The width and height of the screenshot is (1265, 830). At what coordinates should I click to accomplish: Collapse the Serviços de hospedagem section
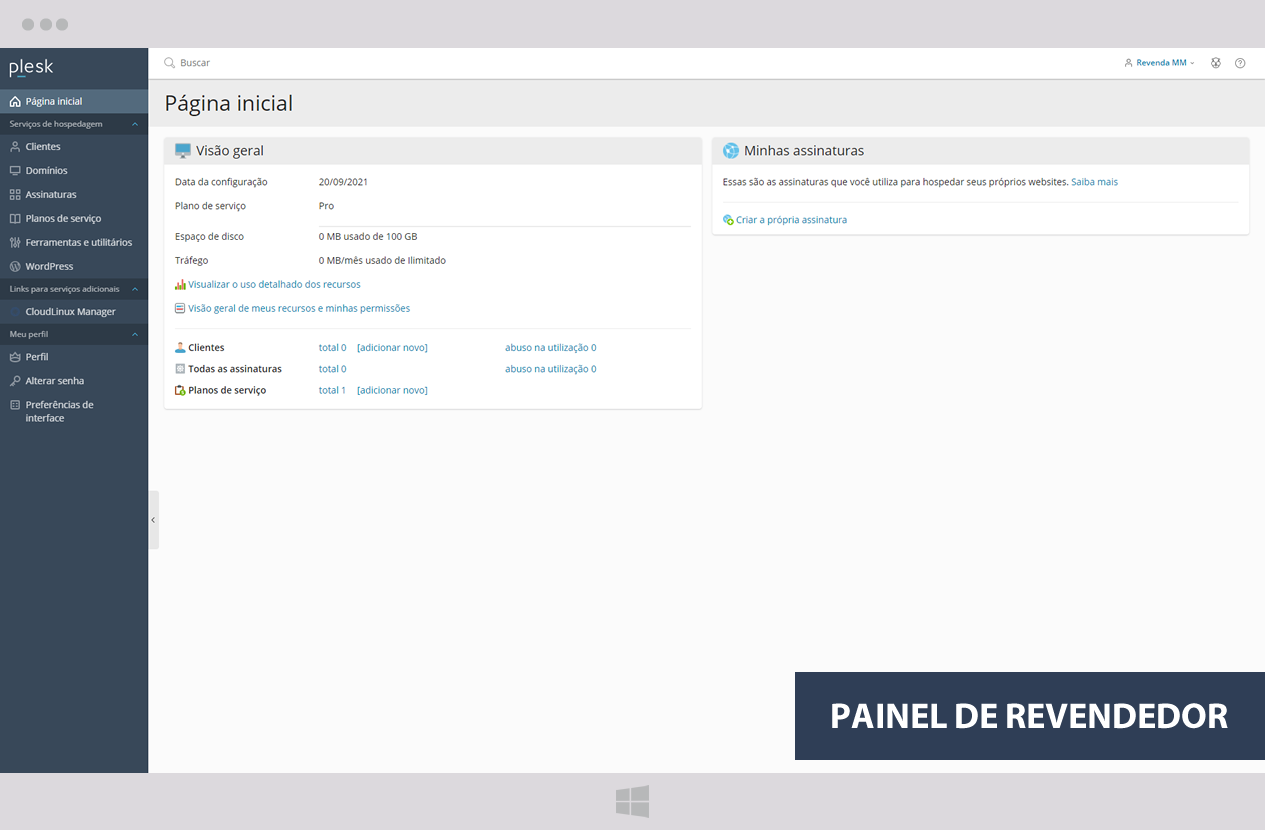pos(135,124)
